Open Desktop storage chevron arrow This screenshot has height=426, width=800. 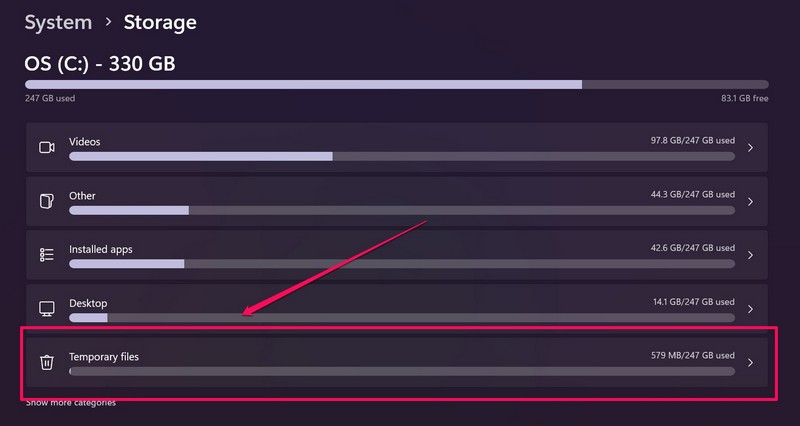tap(750, 309)
